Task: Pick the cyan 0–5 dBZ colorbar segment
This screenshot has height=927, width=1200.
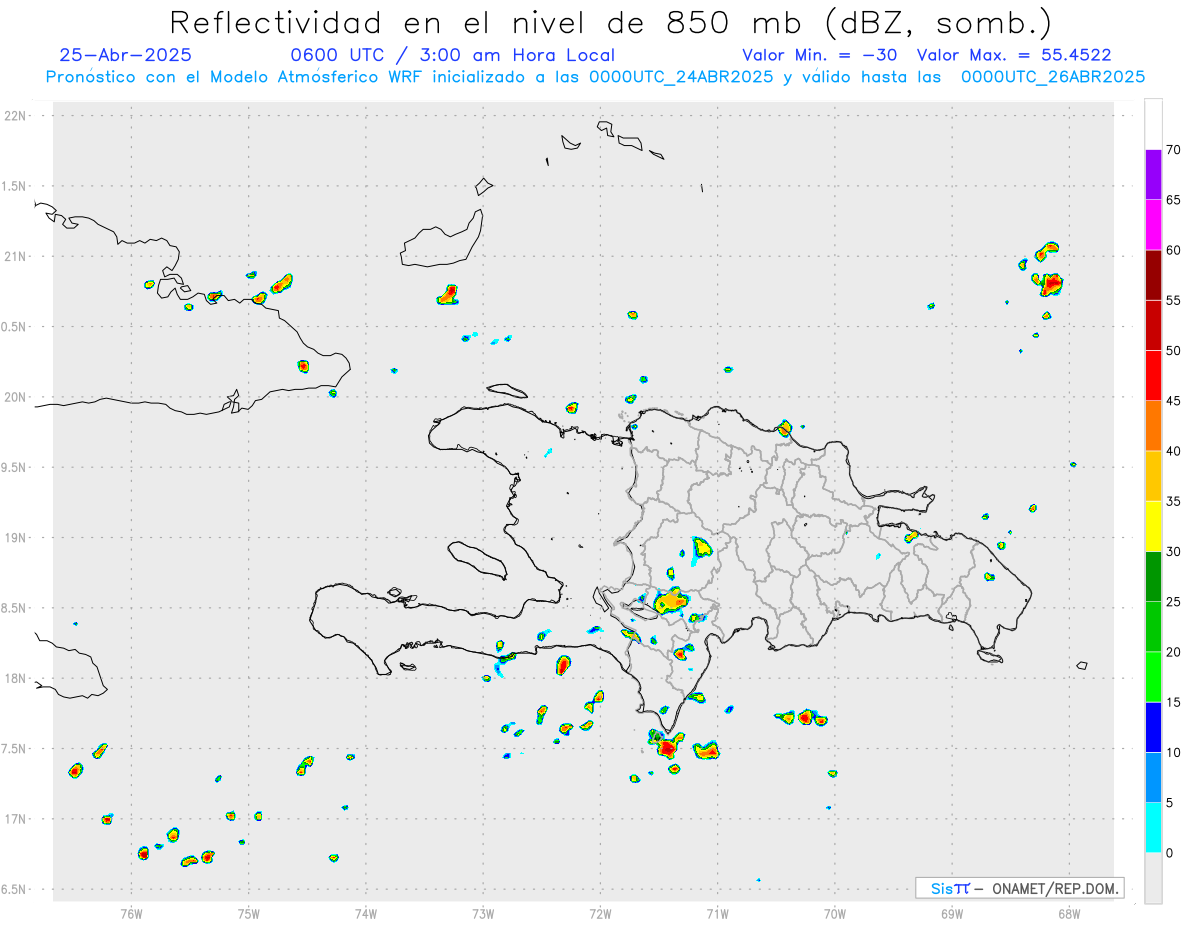Action: click(x=1153, y=828)
